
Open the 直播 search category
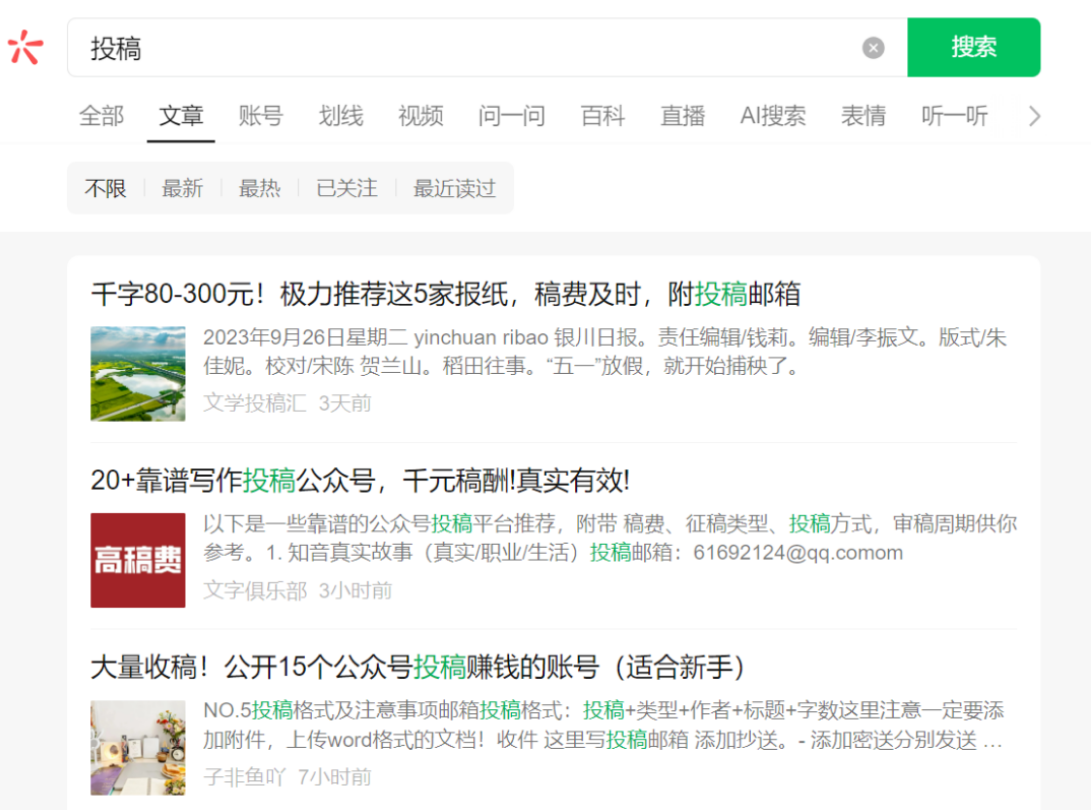tap(682, 116)
